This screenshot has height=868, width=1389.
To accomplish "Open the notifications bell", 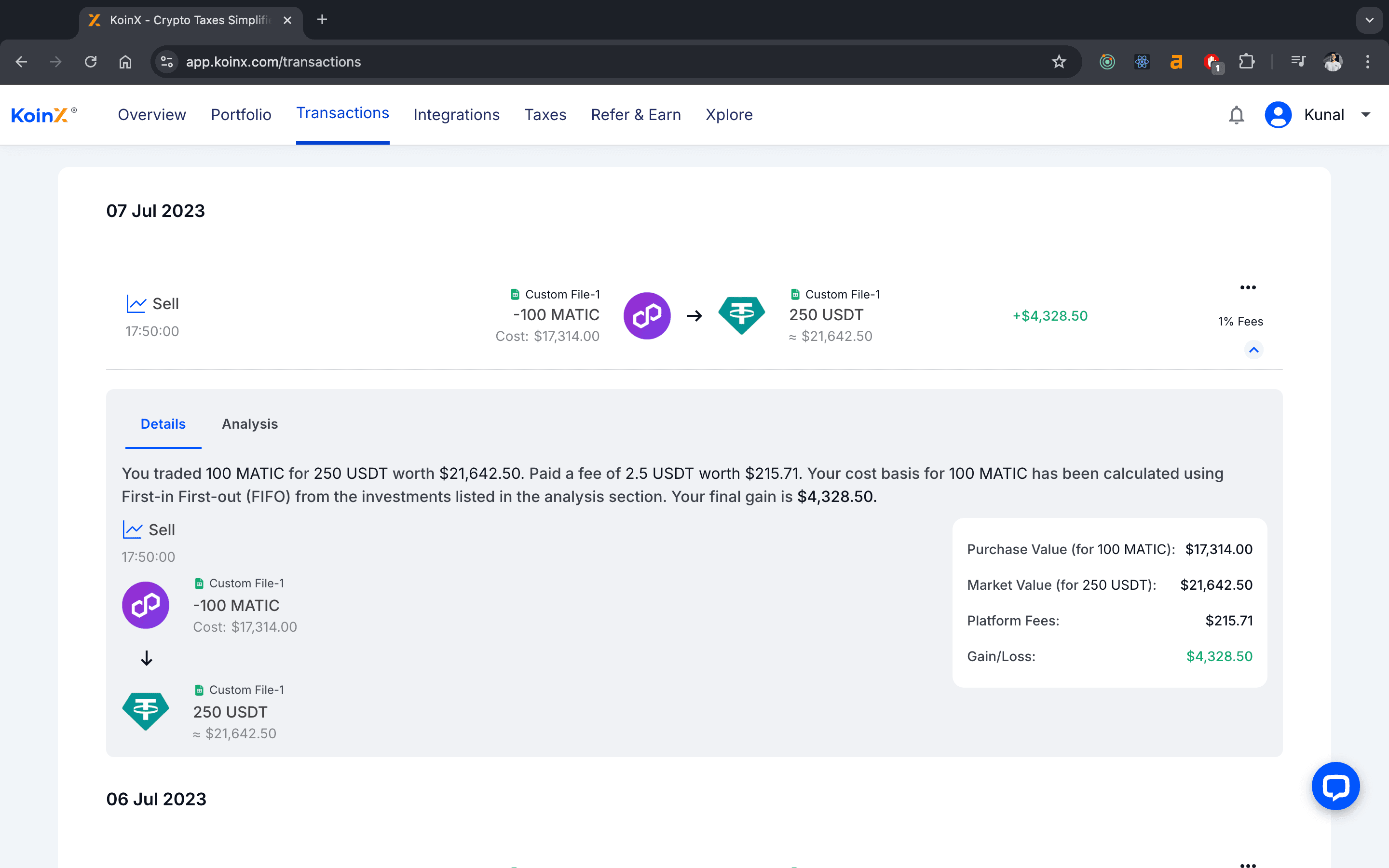I will [x=1236, y=115].
